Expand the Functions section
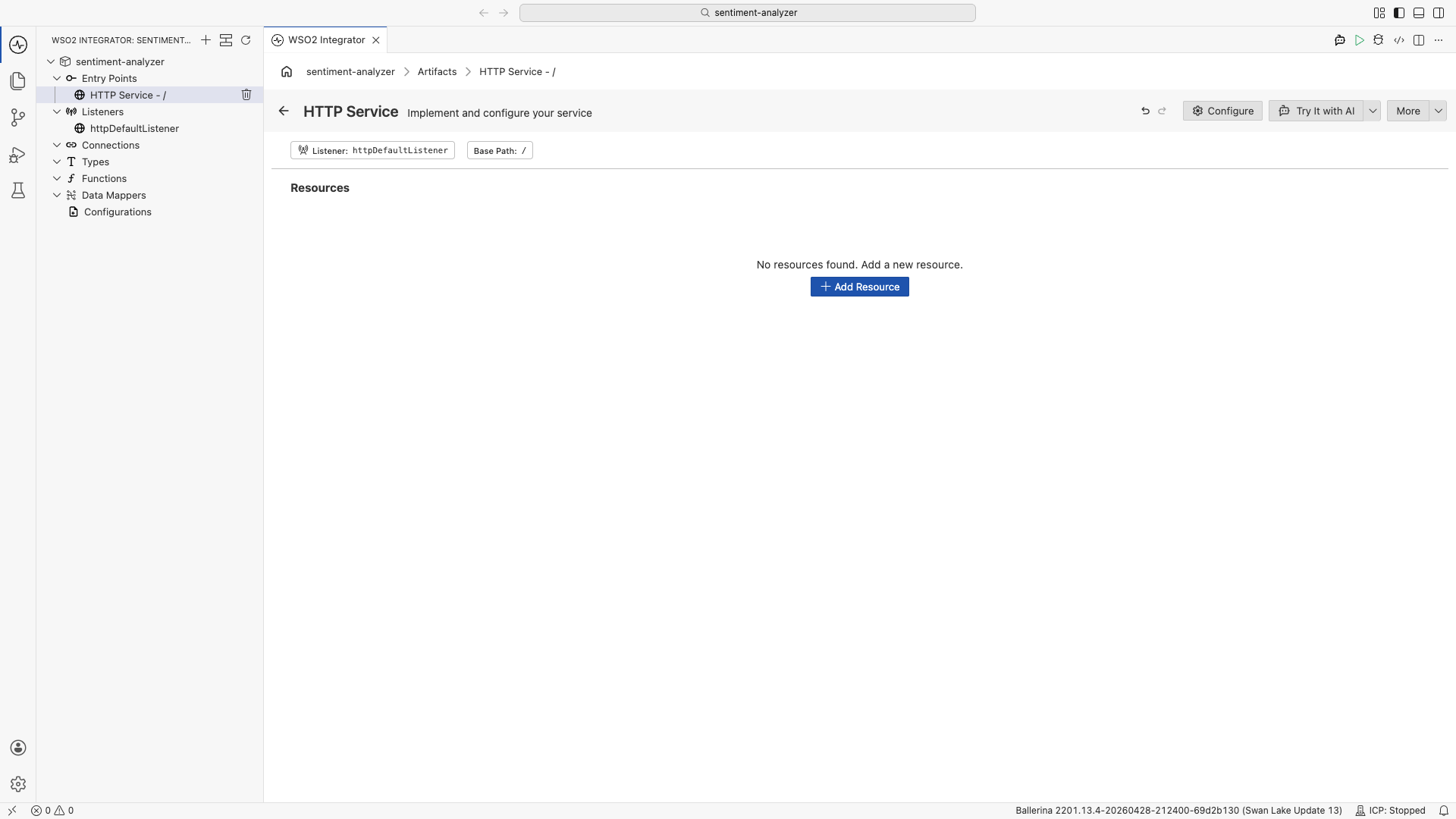The height and width of the screenshot is (819, 1456). (x=57, y=178)
